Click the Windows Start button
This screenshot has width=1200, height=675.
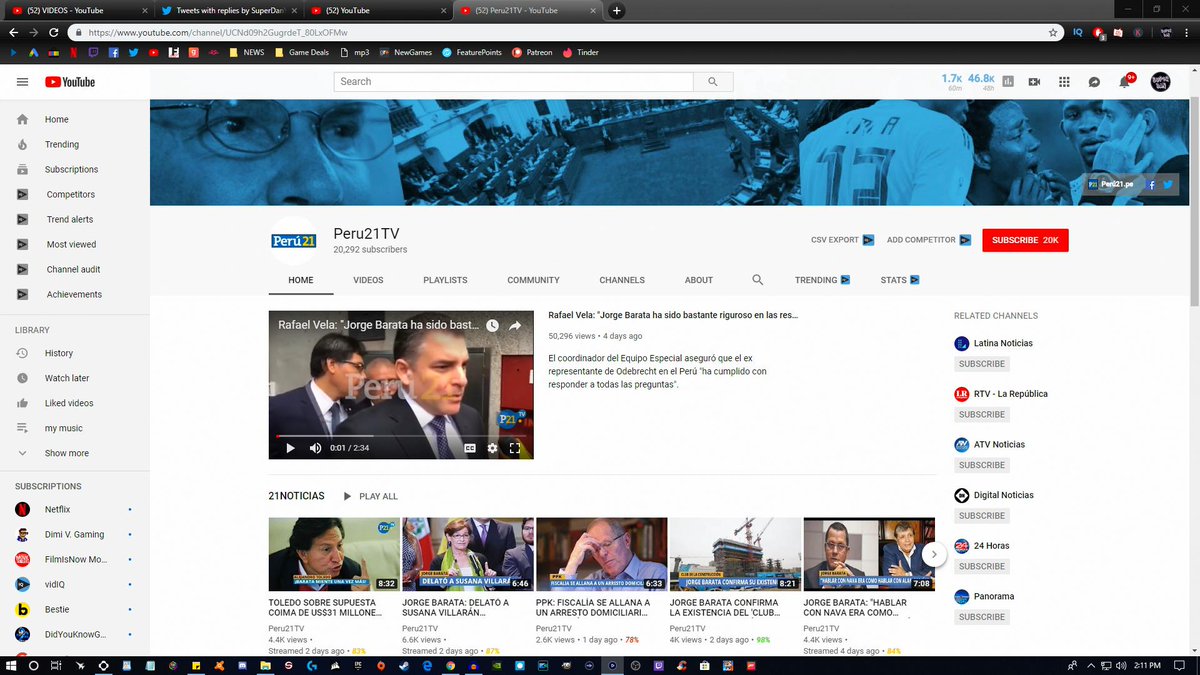[x=12, y=665]
